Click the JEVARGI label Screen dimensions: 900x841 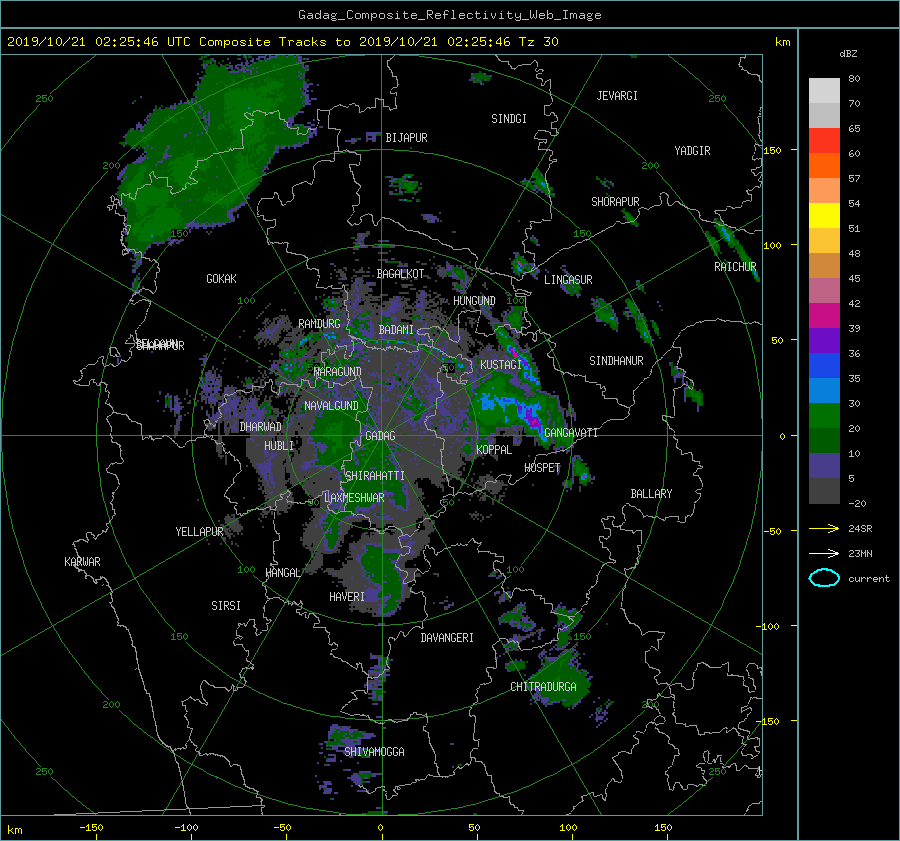point(617,96)
